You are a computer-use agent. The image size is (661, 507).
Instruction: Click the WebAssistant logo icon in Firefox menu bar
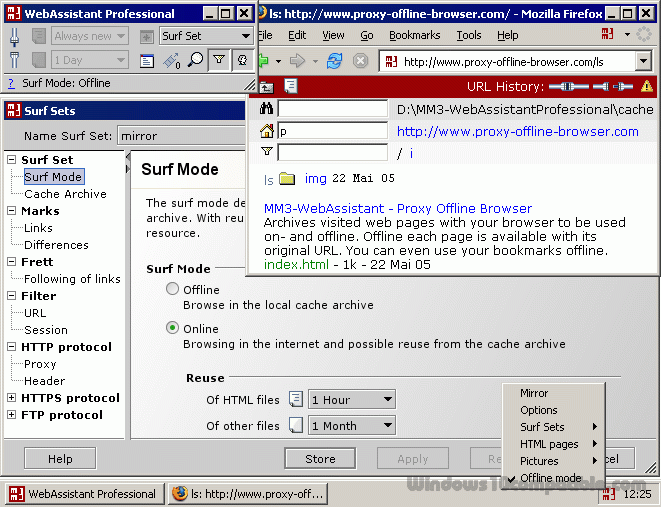(x=607, y=34)
